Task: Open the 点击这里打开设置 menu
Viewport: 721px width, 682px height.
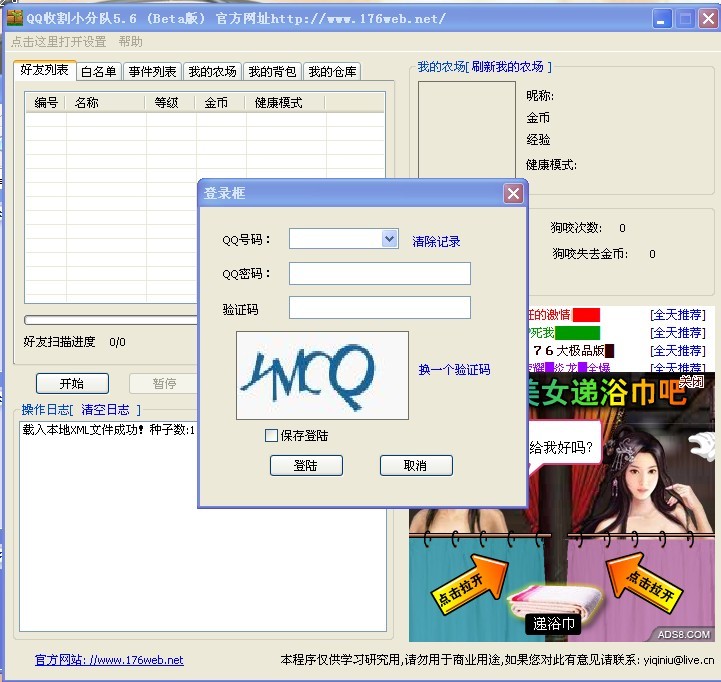Action: point(58,42)
